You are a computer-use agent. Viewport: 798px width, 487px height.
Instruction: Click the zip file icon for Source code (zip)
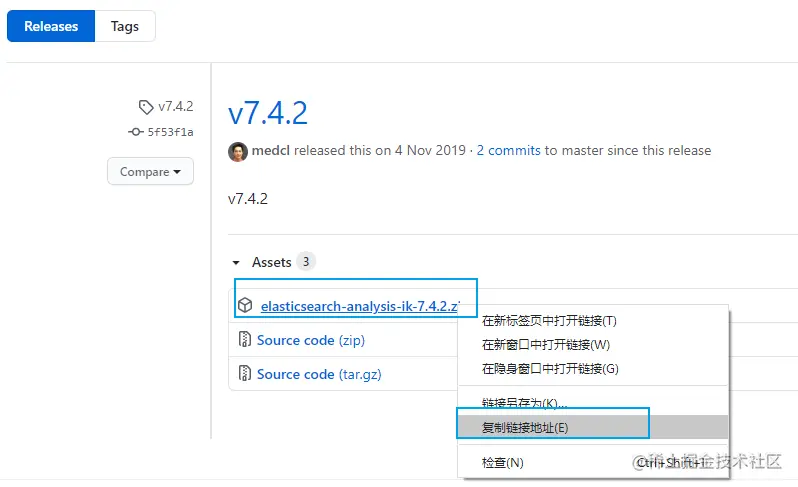[x=245, y=339]
